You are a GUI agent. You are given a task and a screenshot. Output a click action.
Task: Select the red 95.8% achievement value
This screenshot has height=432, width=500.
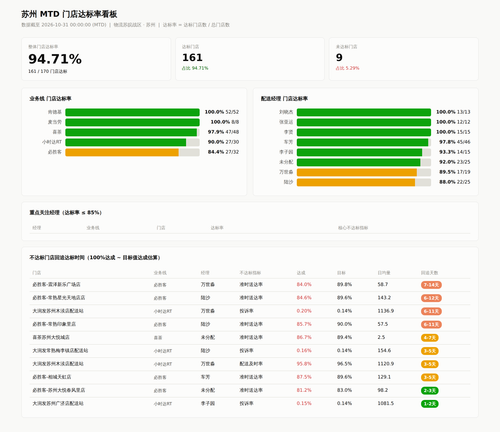304,364
